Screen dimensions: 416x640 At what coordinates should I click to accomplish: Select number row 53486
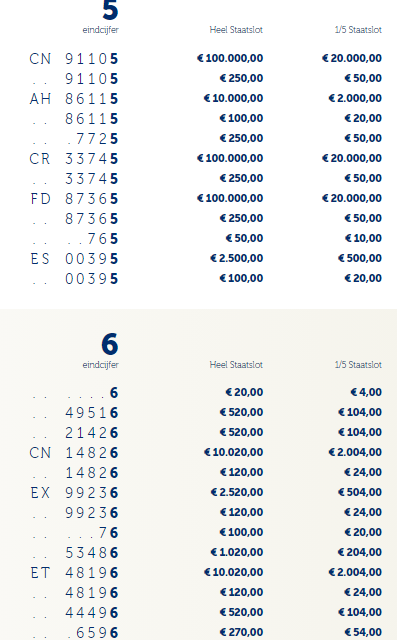74,553
